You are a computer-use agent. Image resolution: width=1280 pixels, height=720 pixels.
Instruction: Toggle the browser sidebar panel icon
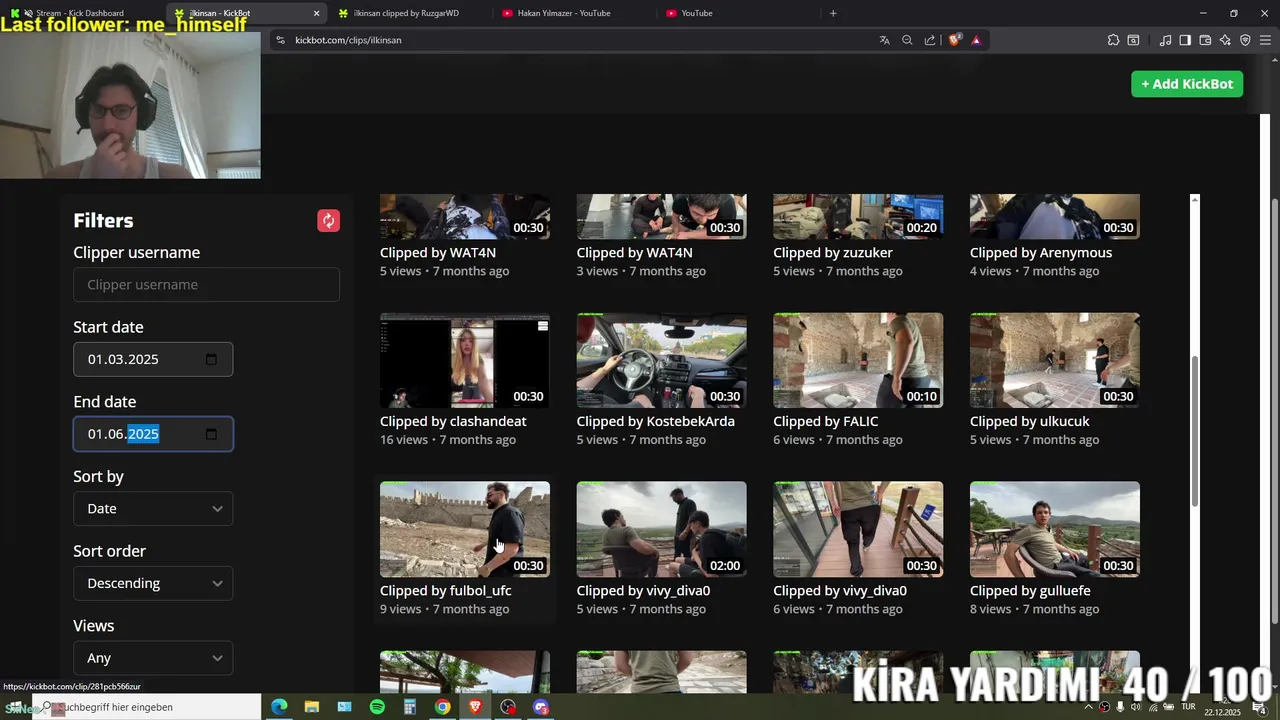click(1185, 40)
